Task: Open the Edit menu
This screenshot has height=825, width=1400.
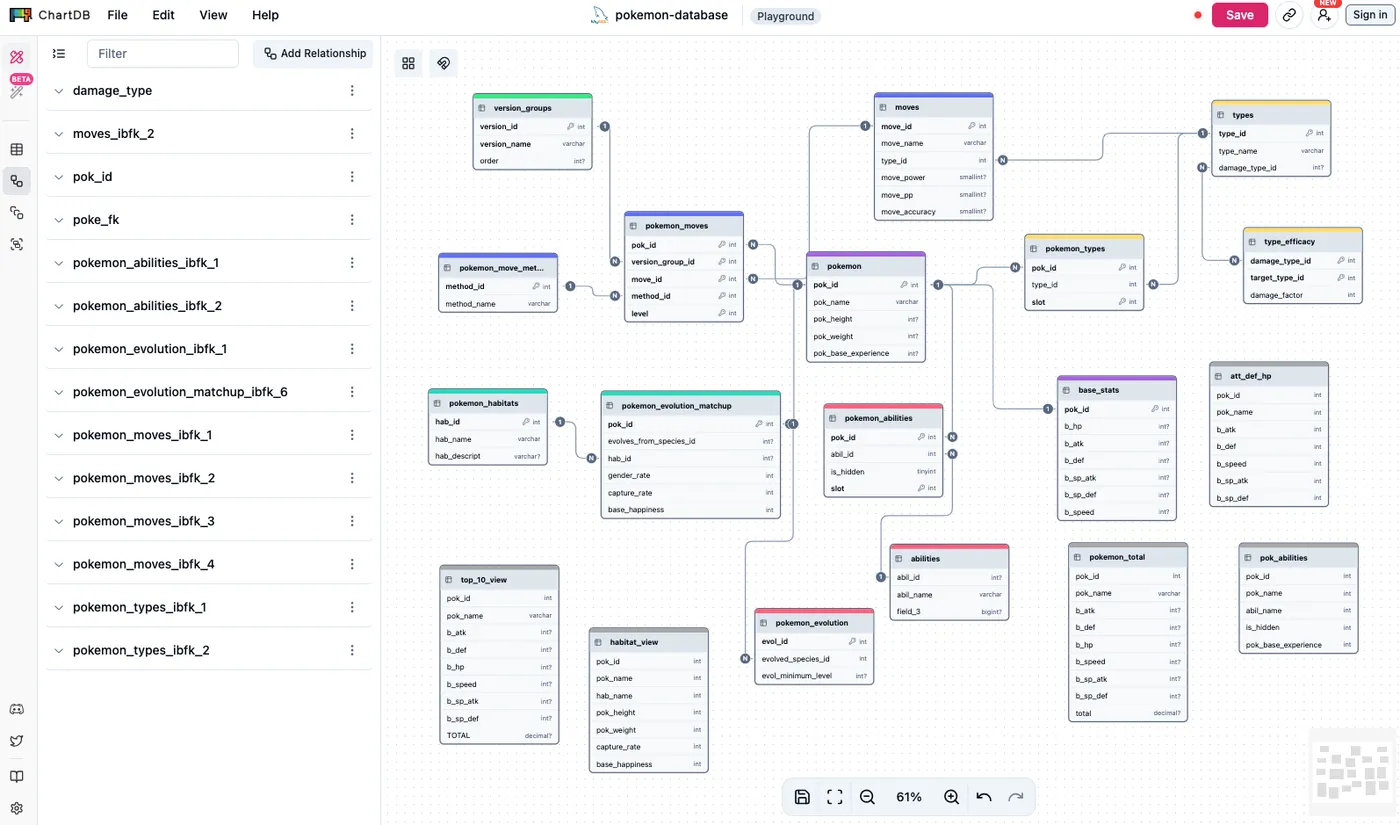Action: (163, 15)
